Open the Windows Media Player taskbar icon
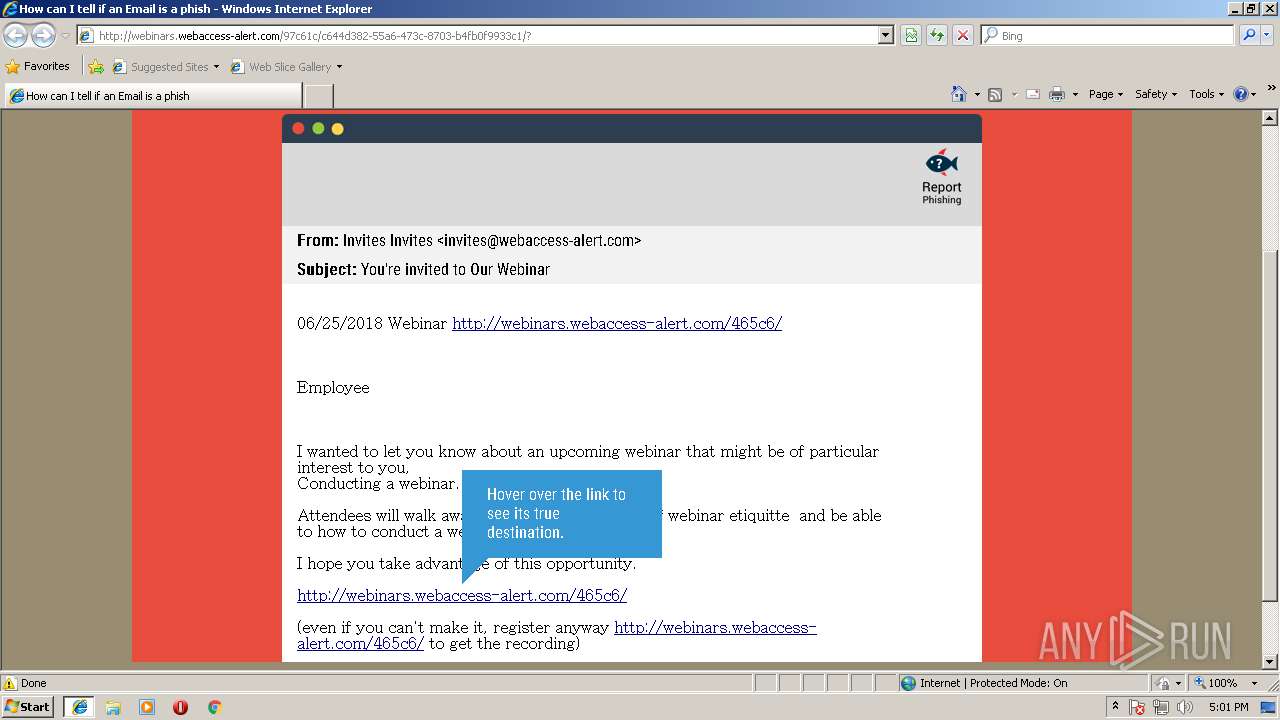 coord(147,707)
